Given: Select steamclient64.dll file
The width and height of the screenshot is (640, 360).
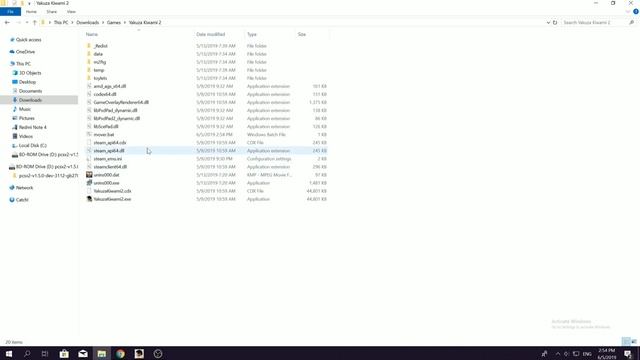Looking at the screenshot, I should tap(110, 167).
